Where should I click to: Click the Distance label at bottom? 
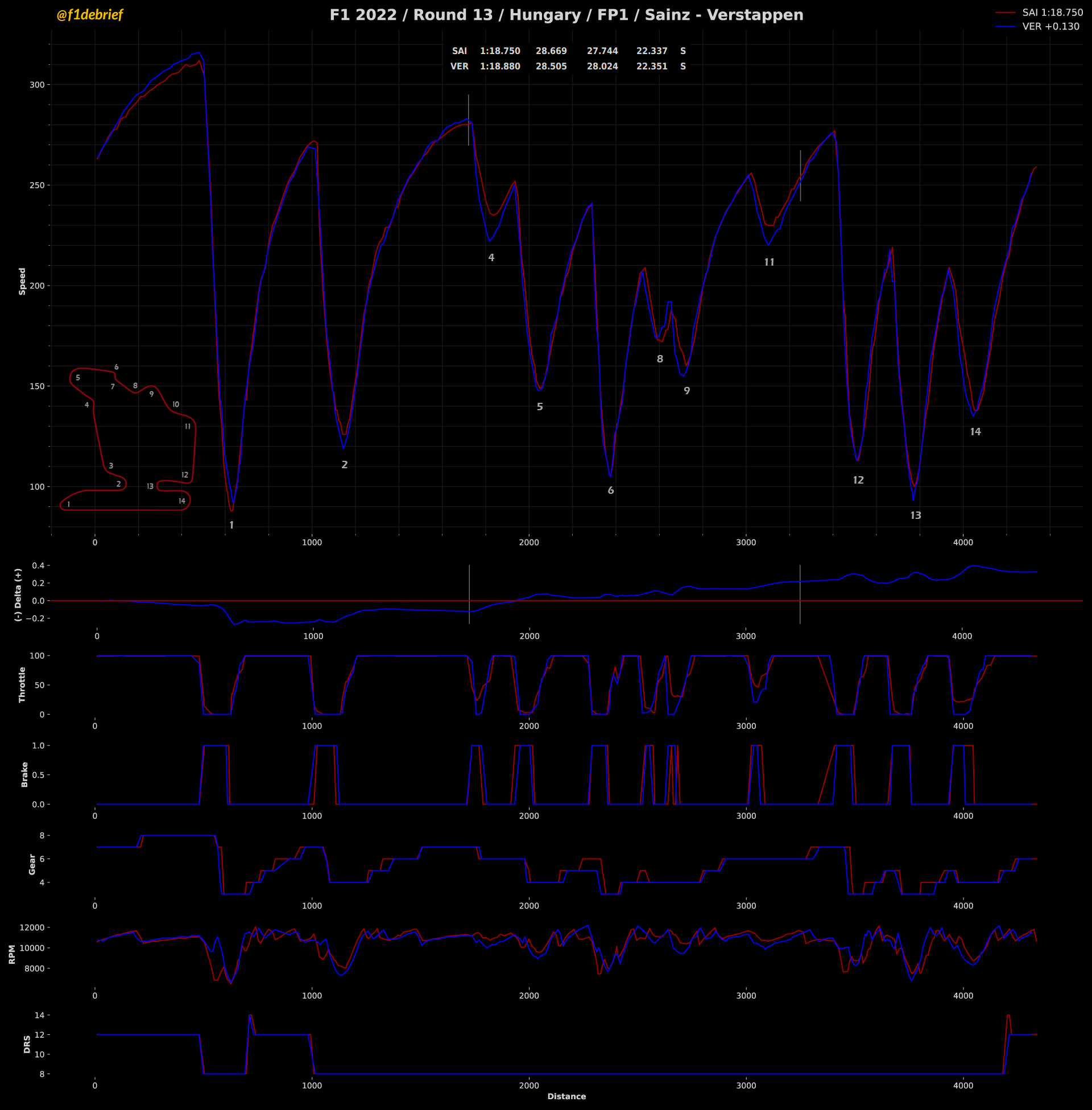point(566,1096)
